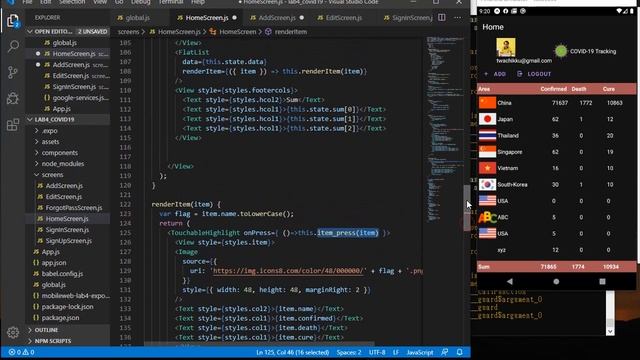
Task: Tap the xyz row in country list
Action: click(x=556, y=250)
